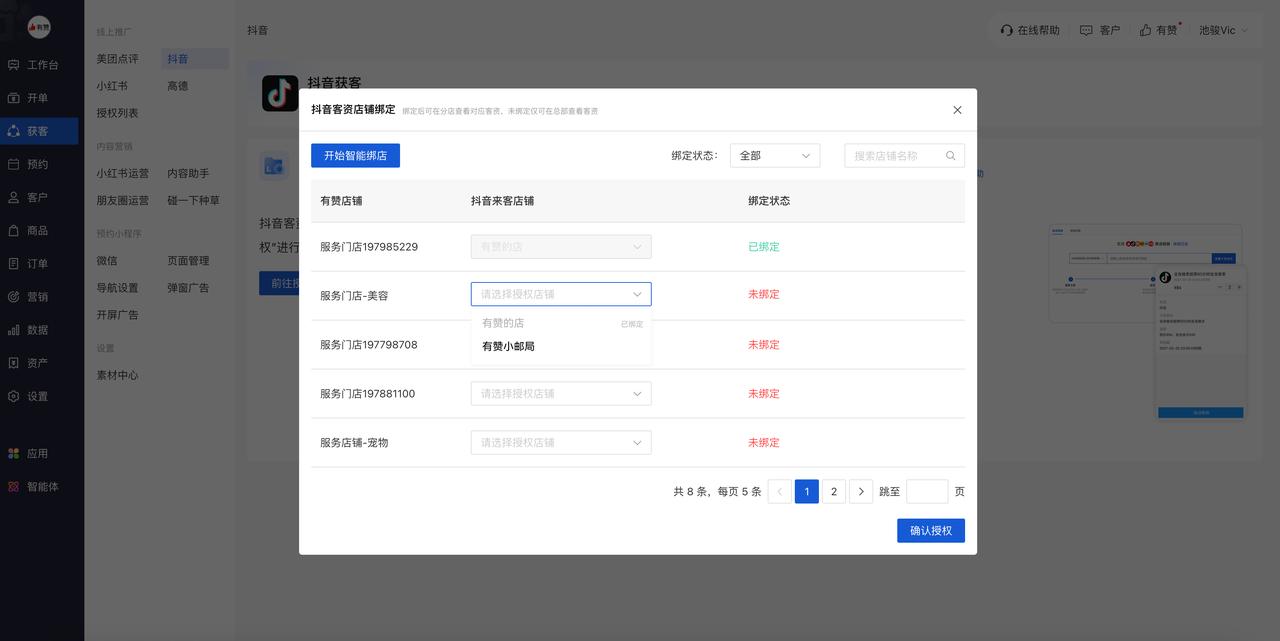Select the 有赞的店 option in list

[561, 323]
